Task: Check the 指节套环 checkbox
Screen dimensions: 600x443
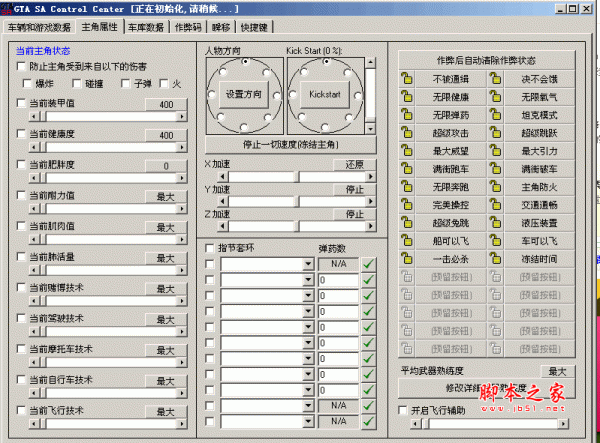Action: point(210,248)
